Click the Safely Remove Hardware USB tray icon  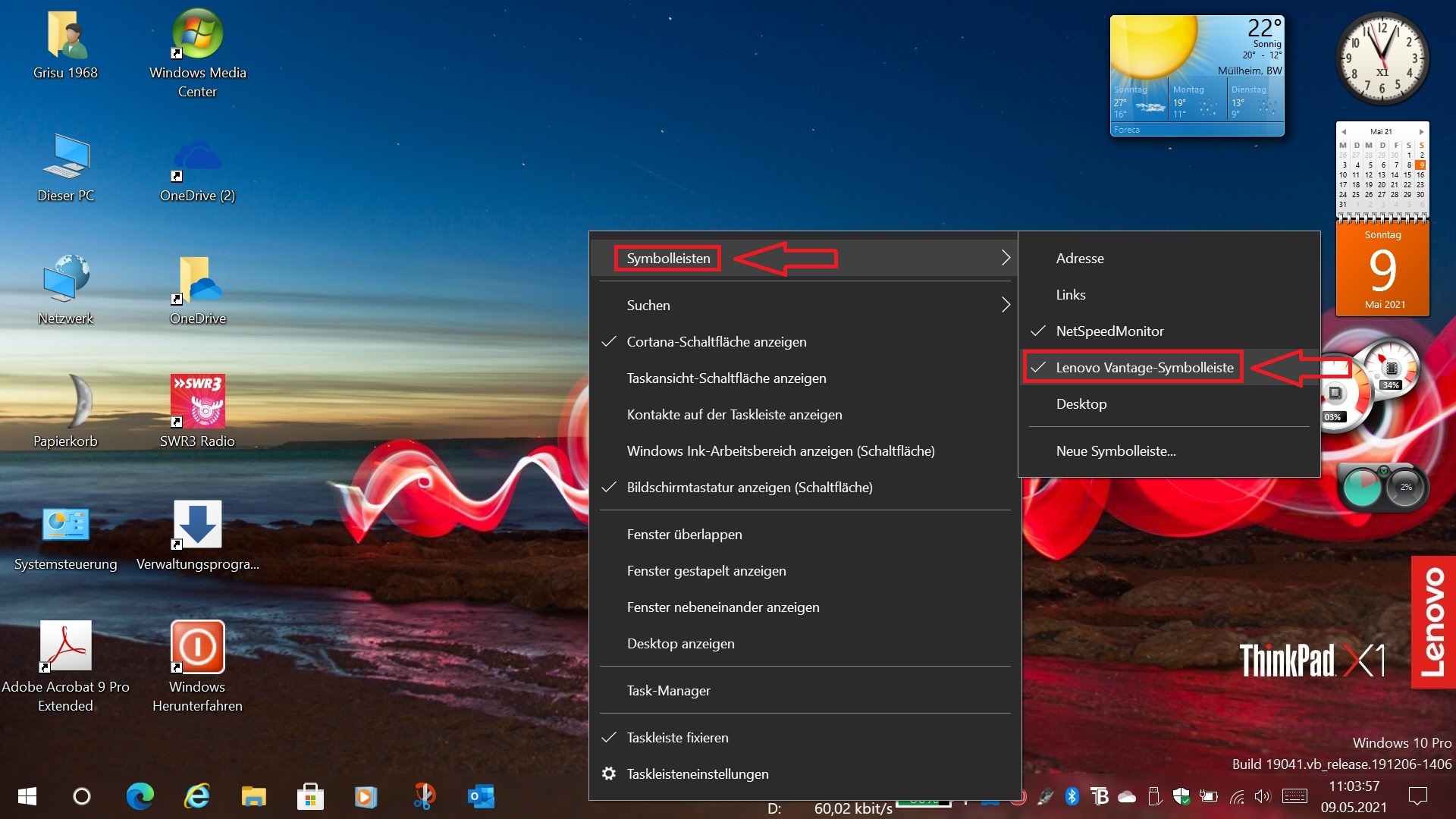(x=1154, y=795)
